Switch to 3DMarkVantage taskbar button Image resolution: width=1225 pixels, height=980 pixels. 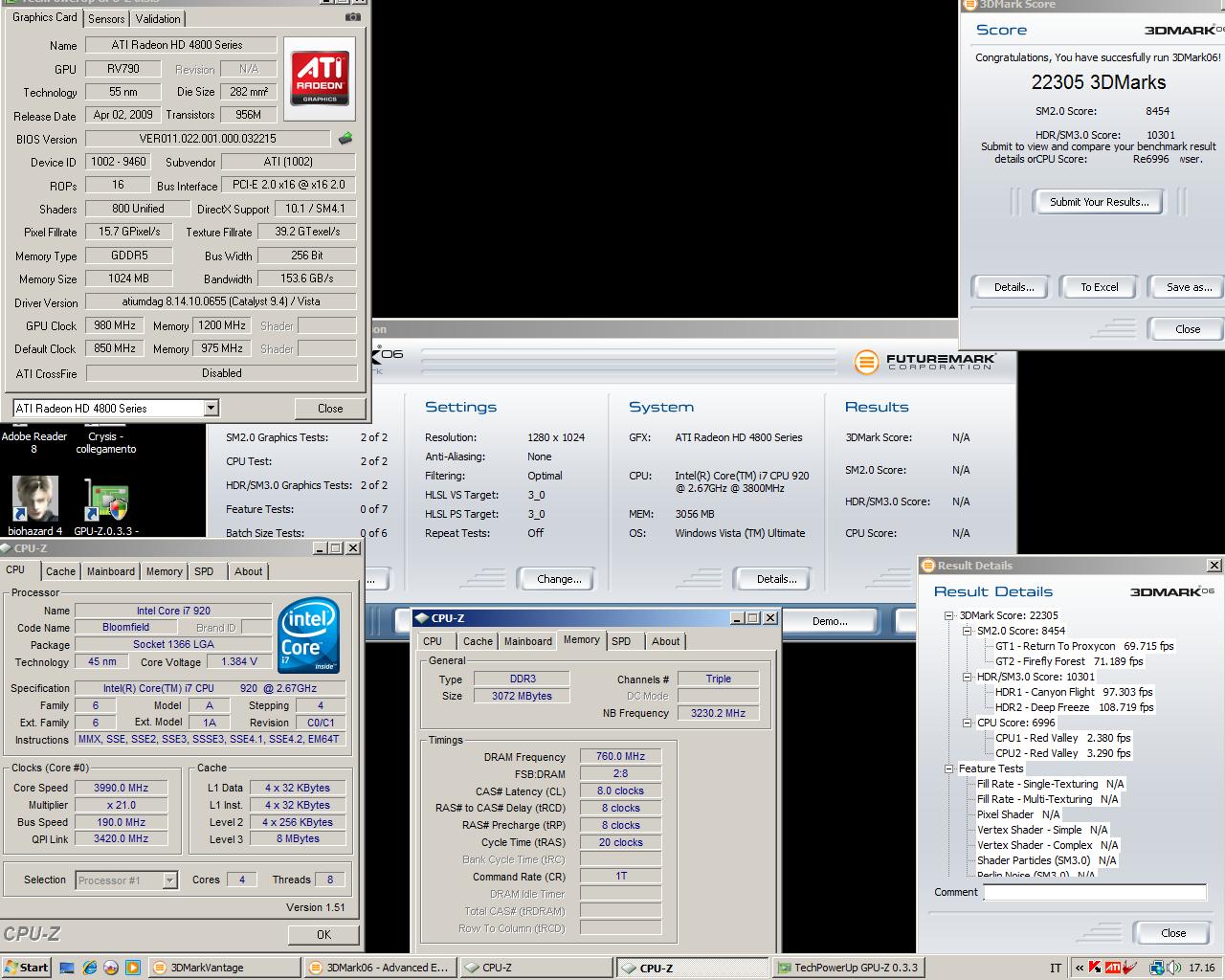pyautogui.click(x=223, y=968)
